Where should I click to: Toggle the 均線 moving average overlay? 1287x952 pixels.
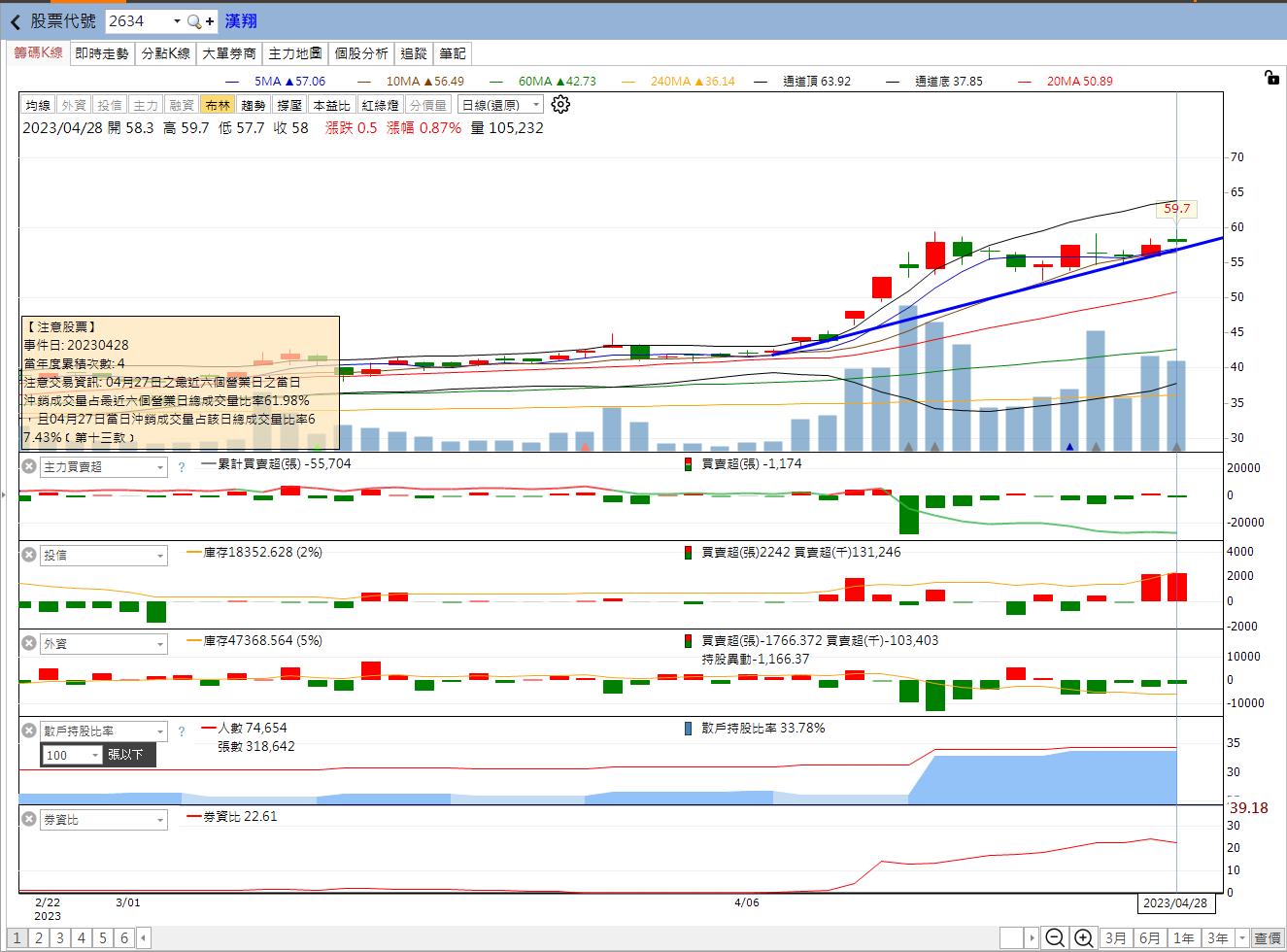tap(38, 105)
